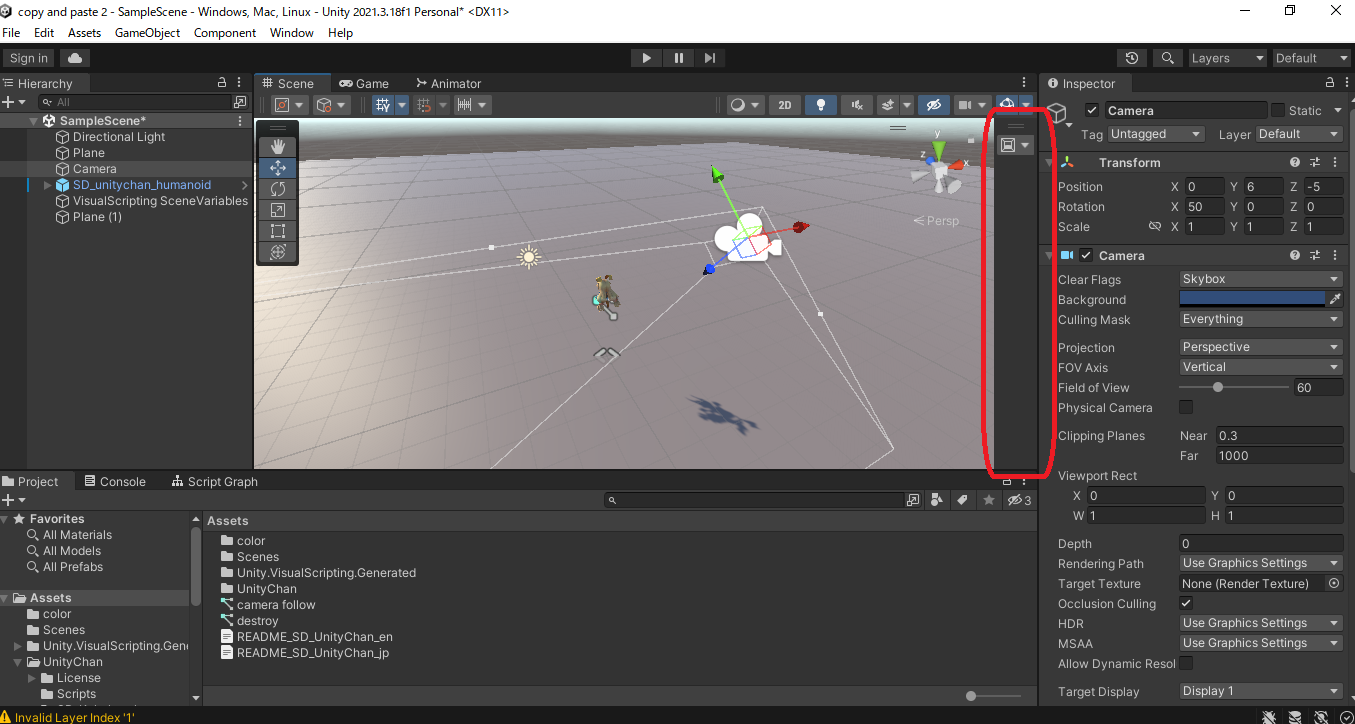The width and height of the screenshot is (1355, 724).
Task: Select the Hand (pan) tool
Action: pyautogui.click(x=277, y=146)
